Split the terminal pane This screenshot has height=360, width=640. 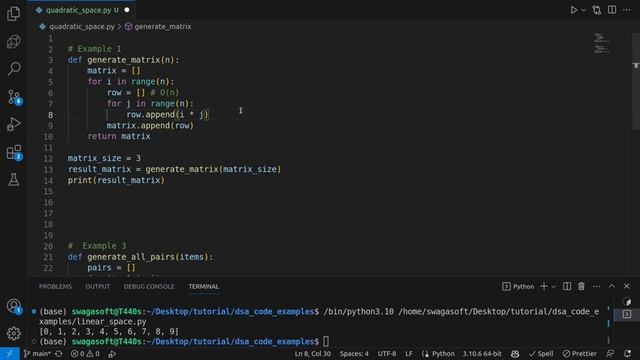tap(567, 287)
